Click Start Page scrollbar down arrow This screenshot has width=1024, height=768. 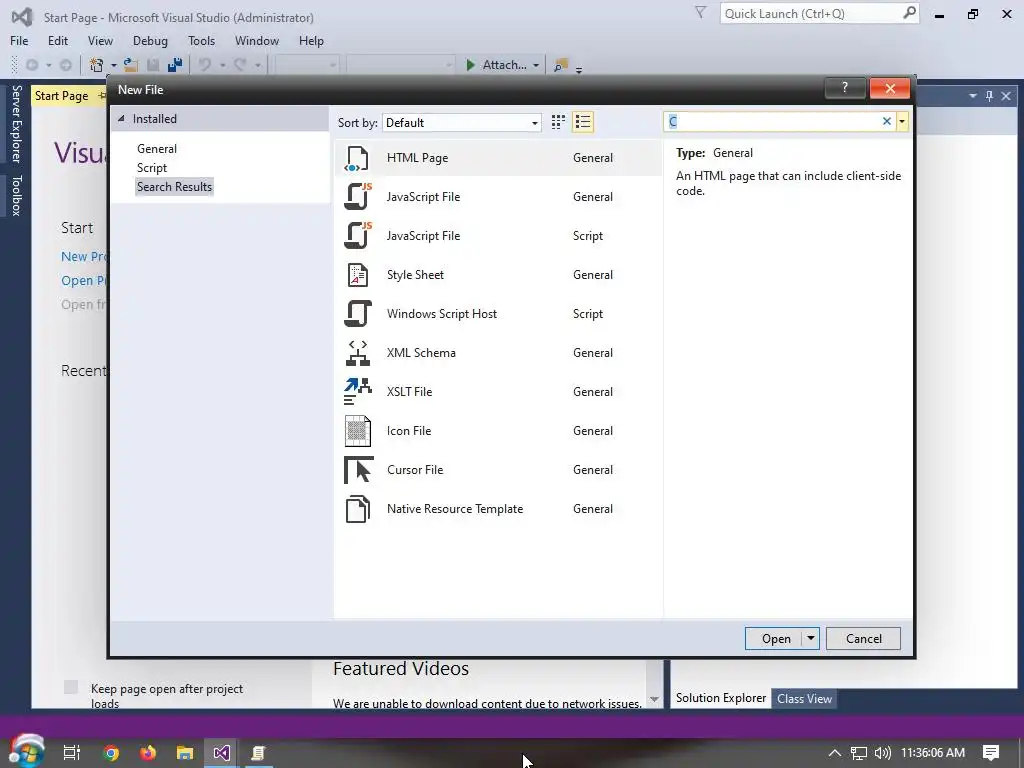point(654,699)
